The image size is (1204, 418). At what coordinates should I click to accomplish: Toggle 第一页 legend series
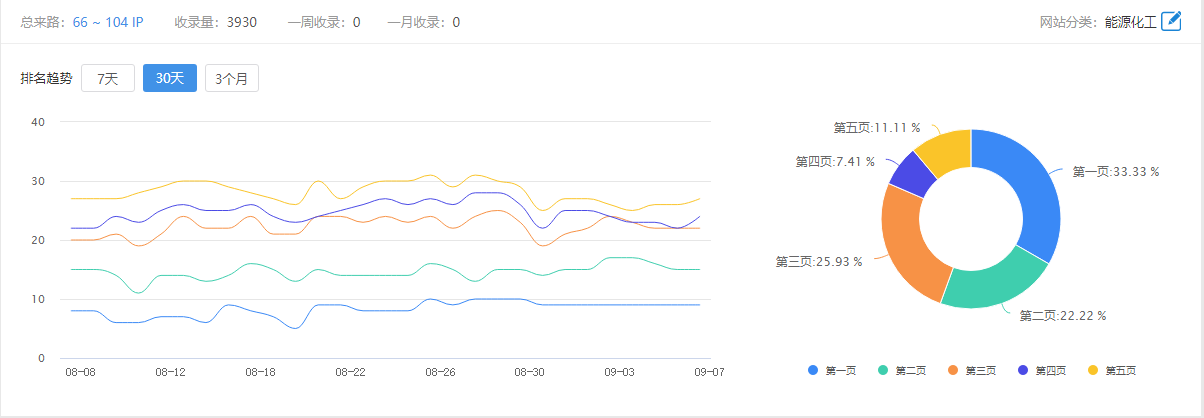point(832,371)
